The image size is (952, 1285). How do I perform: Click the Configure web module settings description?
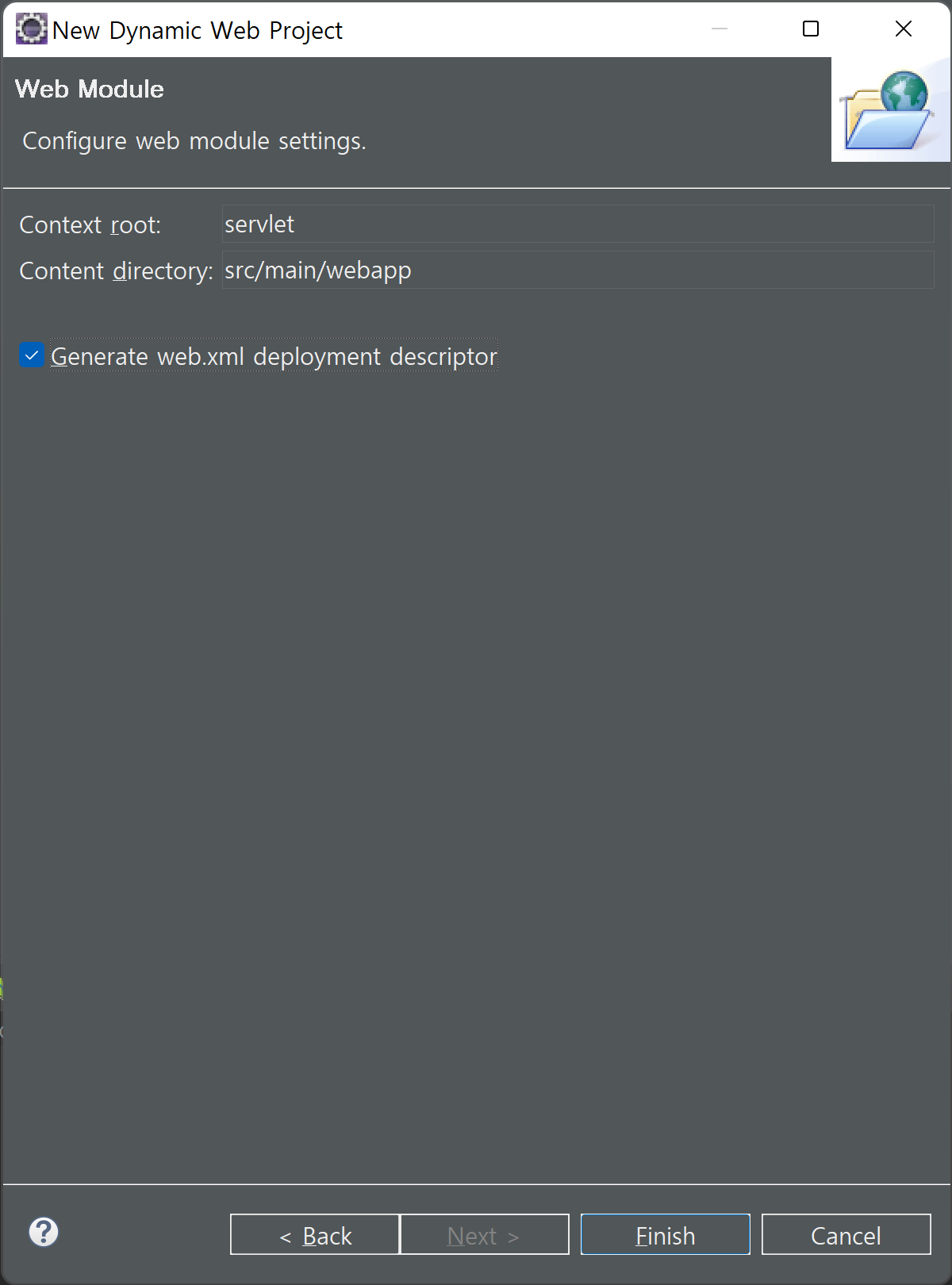pyautogui.click(x=194, y=141)
